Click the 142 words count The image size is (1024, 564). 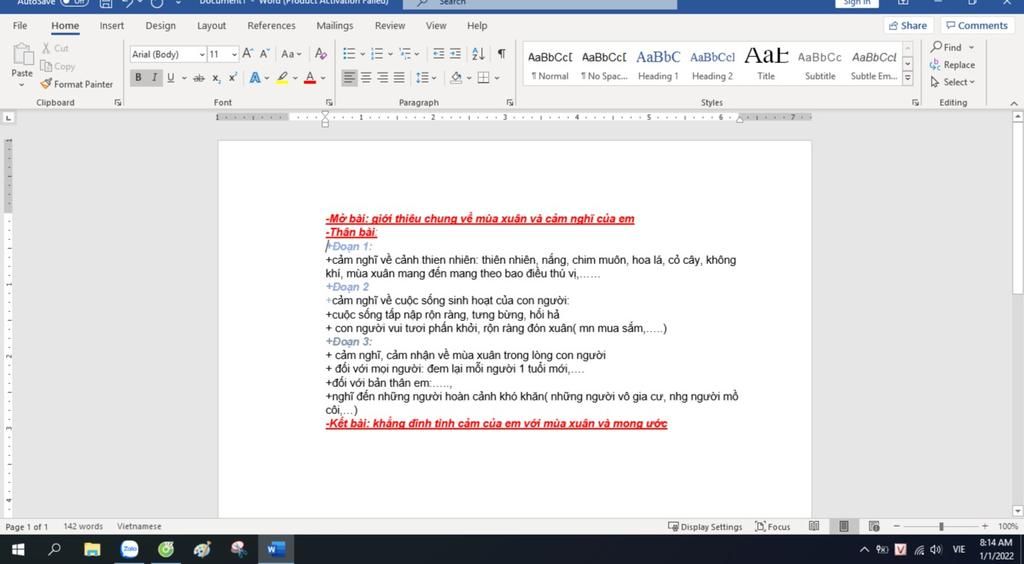[x=83, y=526]
